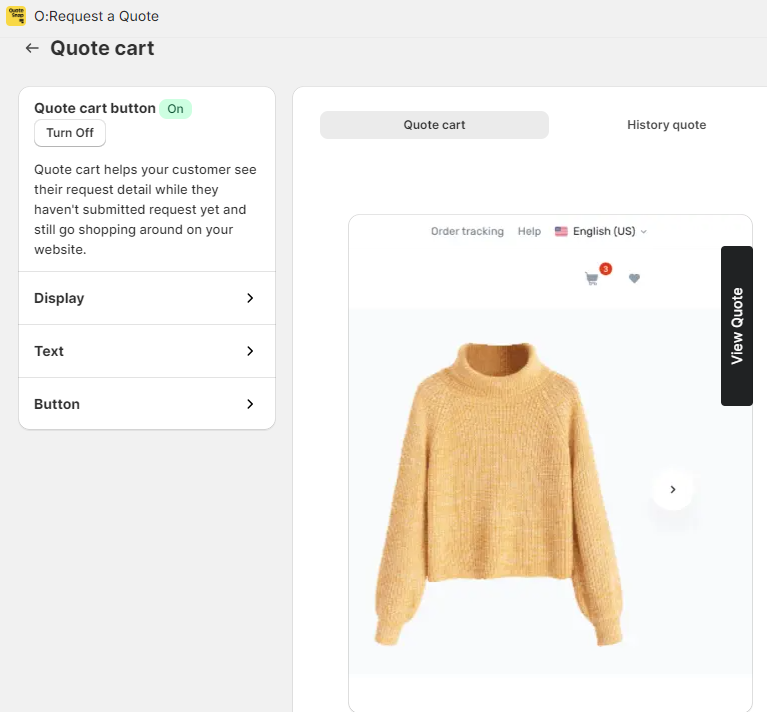The image size is (767, 712).
Task: Switch to the Quote cart tab
Action: [x=434, y=125]
